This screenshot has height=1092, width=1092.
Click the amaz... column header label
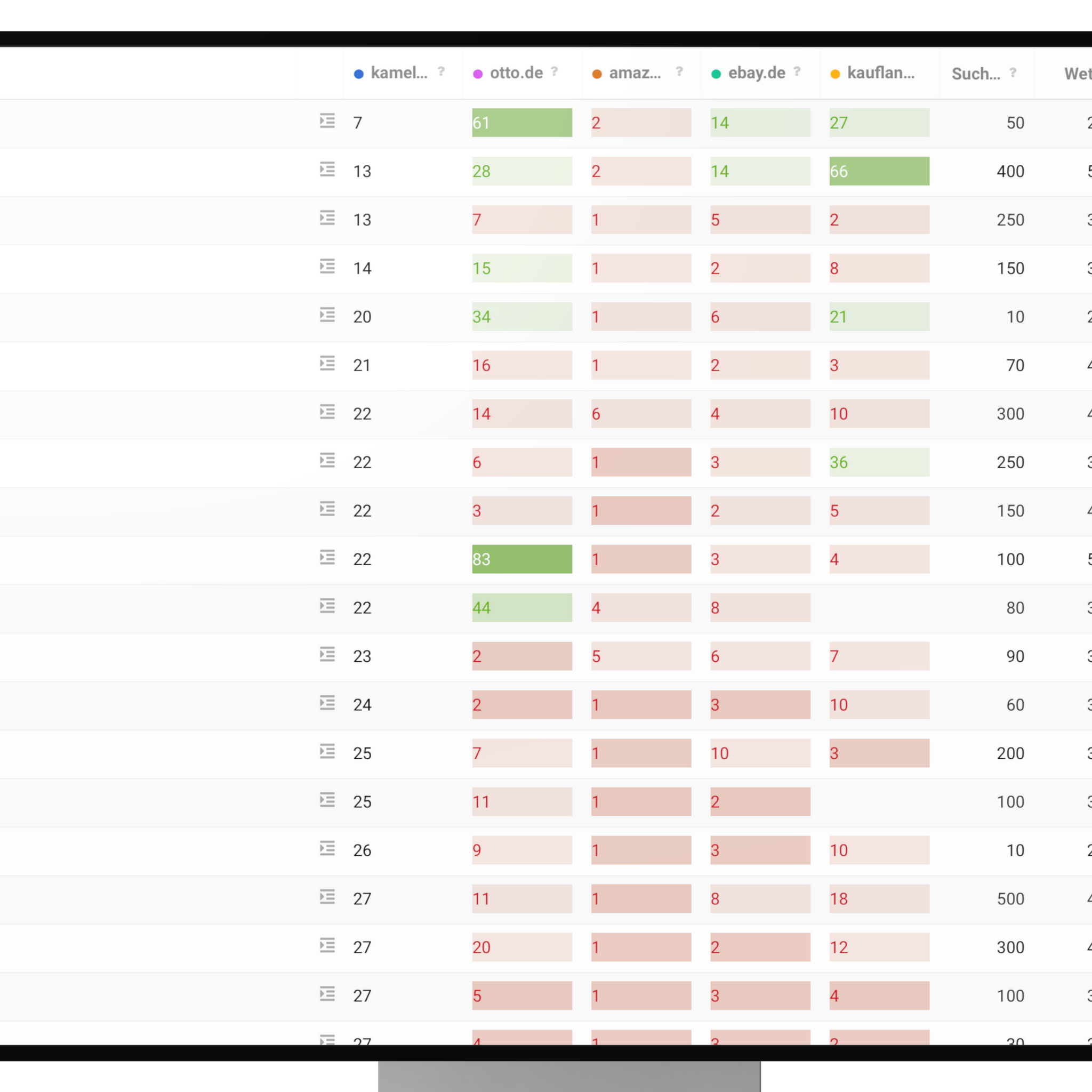(635, 73)
